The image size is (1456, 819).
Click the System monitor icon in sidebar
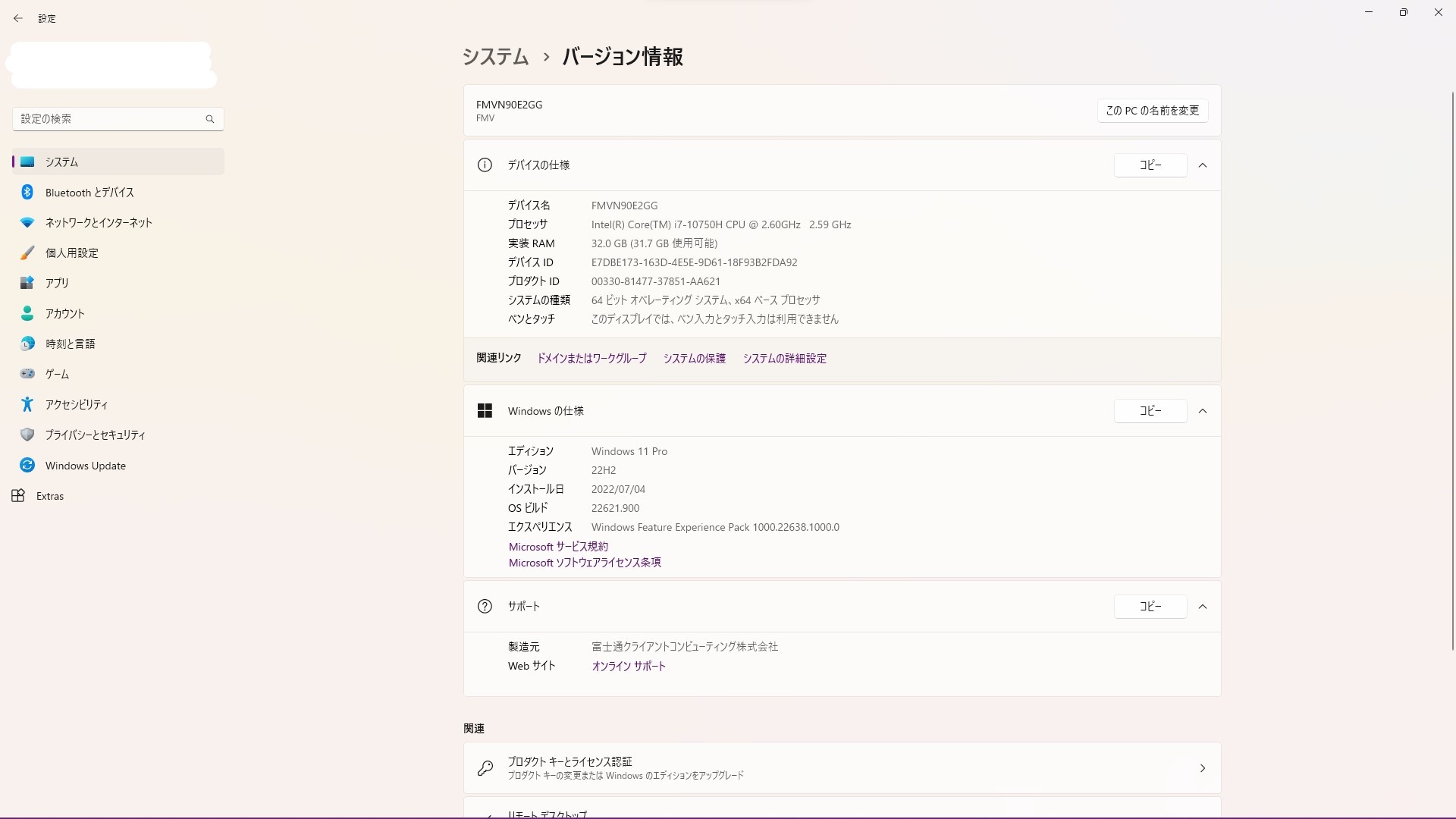(27, 162)
